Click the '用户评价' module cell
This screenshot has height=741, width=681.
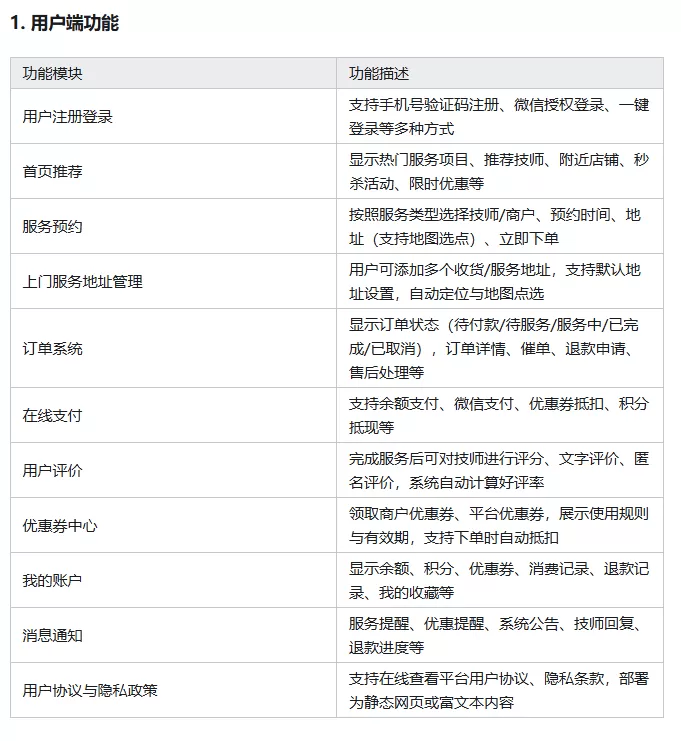(x=52, y=470)
